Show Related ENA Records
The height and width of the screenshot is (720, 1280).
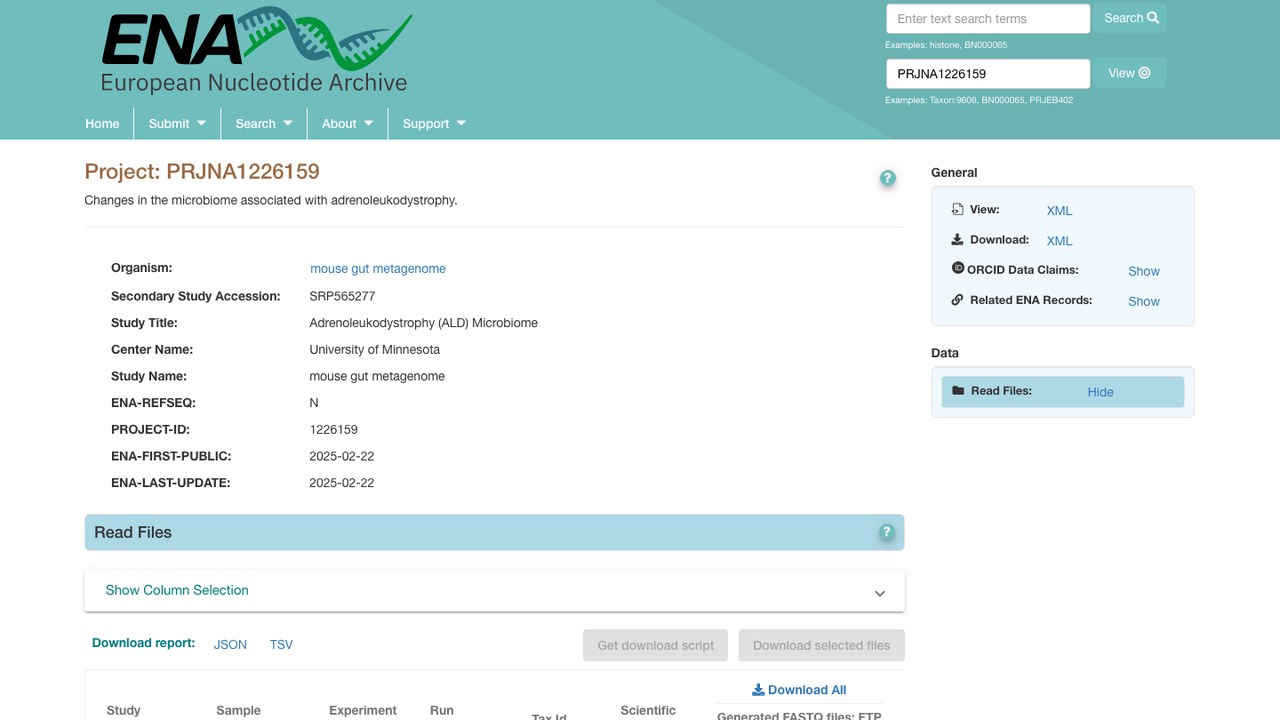point(1144,301)
